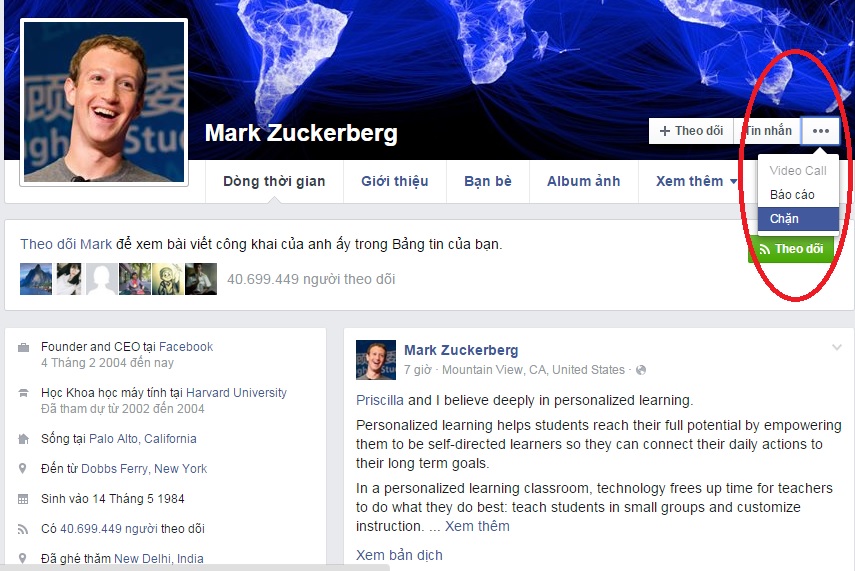855x571 pixels.
Task: Click Mark Zuckerberg's large profile picture
Action: [x=104, y=102]
